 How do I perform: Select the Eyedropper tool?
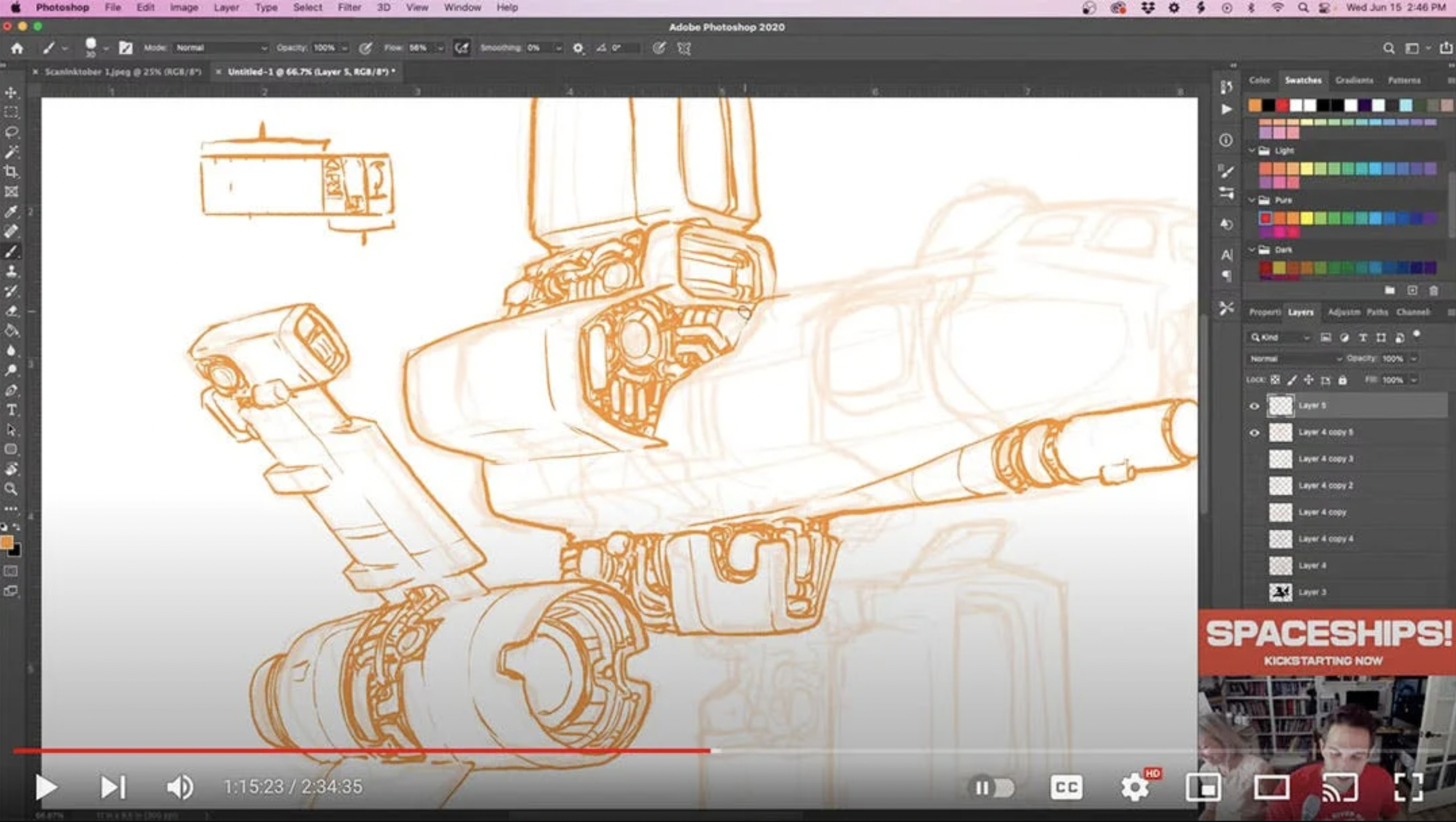tap(11, 212)
